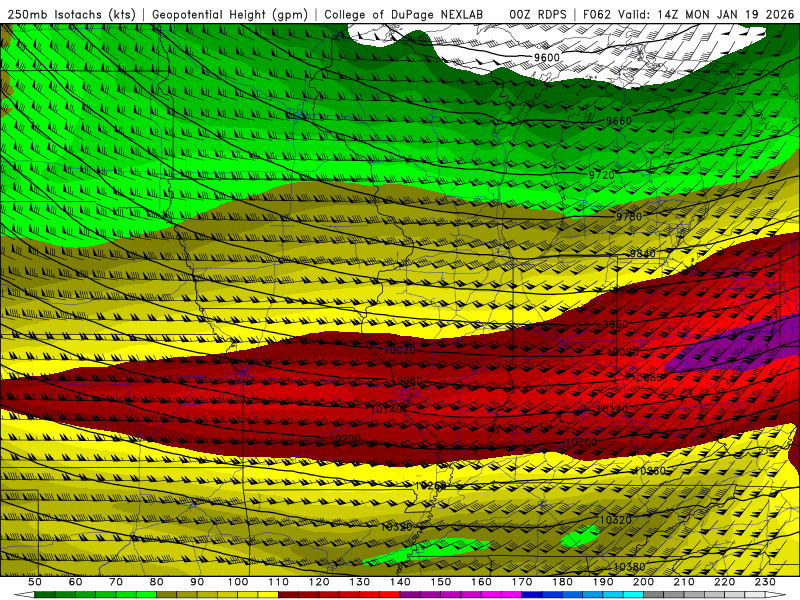This screenshot has height=600, width=800.
Task: Select the 9840 height contour label
Action: pos(642,254)
